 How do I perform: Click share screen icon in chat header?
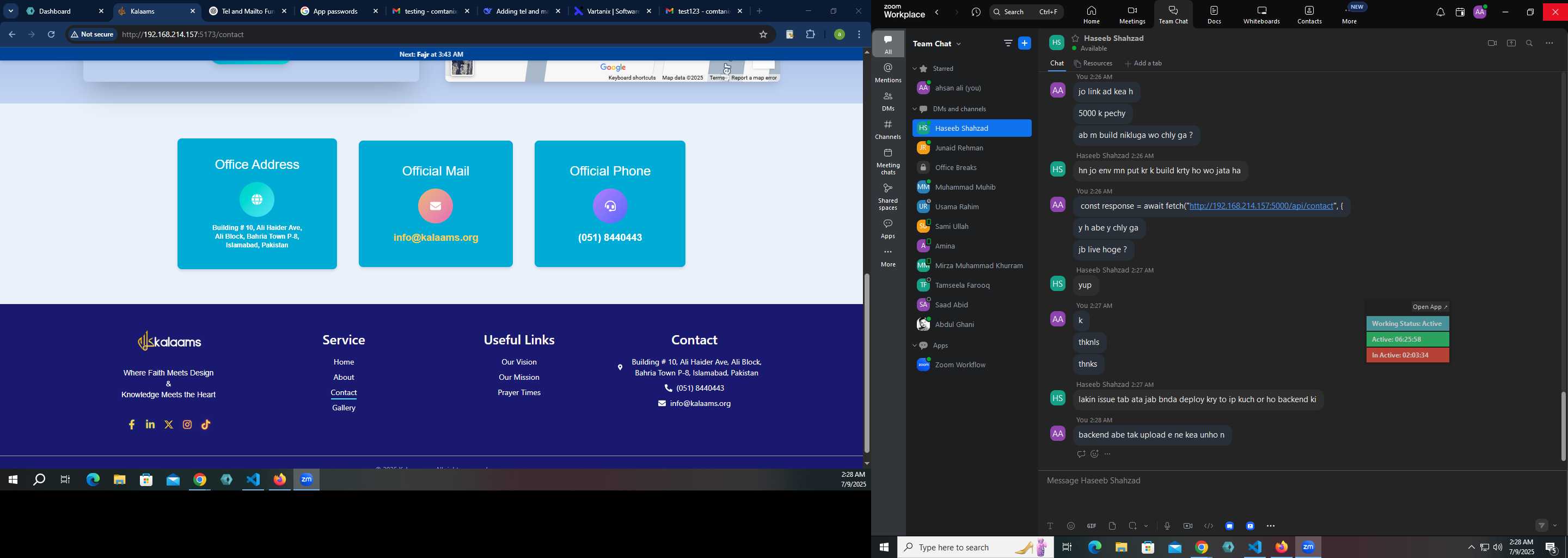[1511, 43]
